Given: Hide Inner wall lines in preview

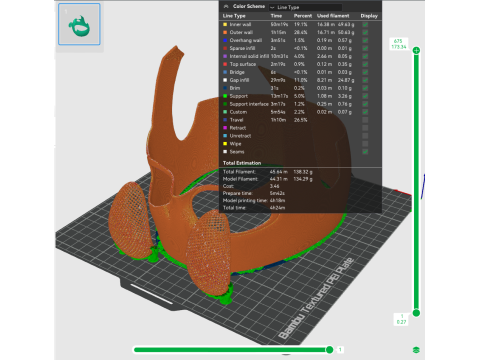Looking at the screenshot, I should 365,24.
